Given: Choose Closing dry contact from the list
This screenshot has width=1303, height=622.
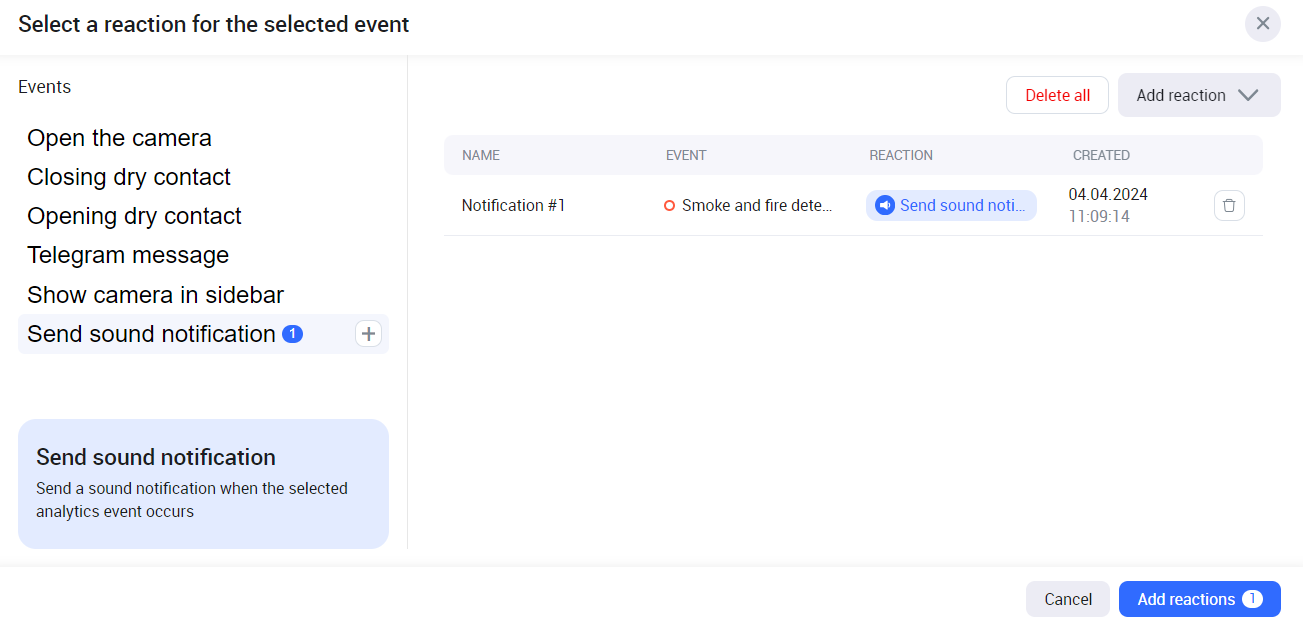Looking at the screenshot, I should (x=128, y=177).
